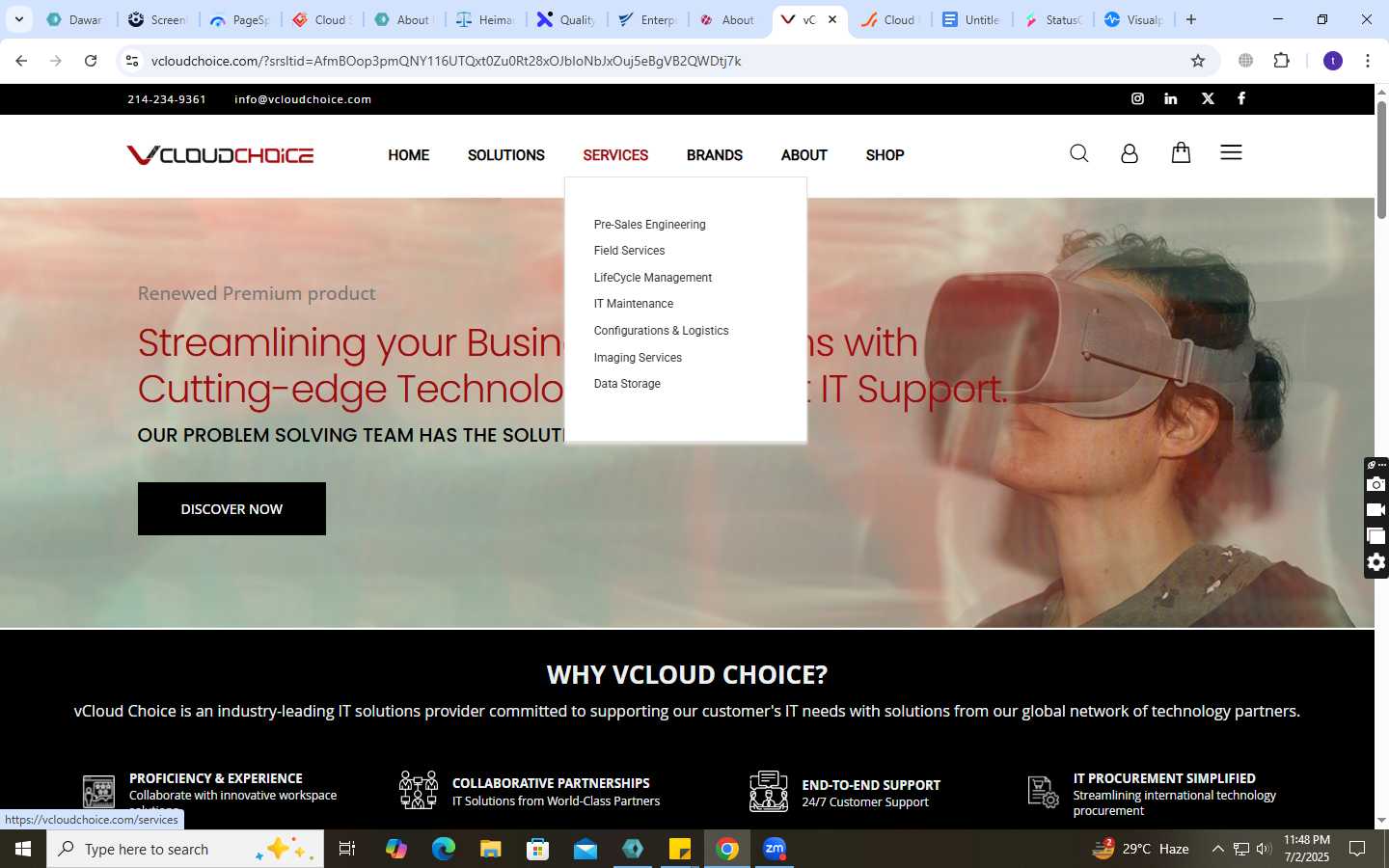
Task: Click the page vertical scrollbar thumb
Action: click(x=1381, y=159)
